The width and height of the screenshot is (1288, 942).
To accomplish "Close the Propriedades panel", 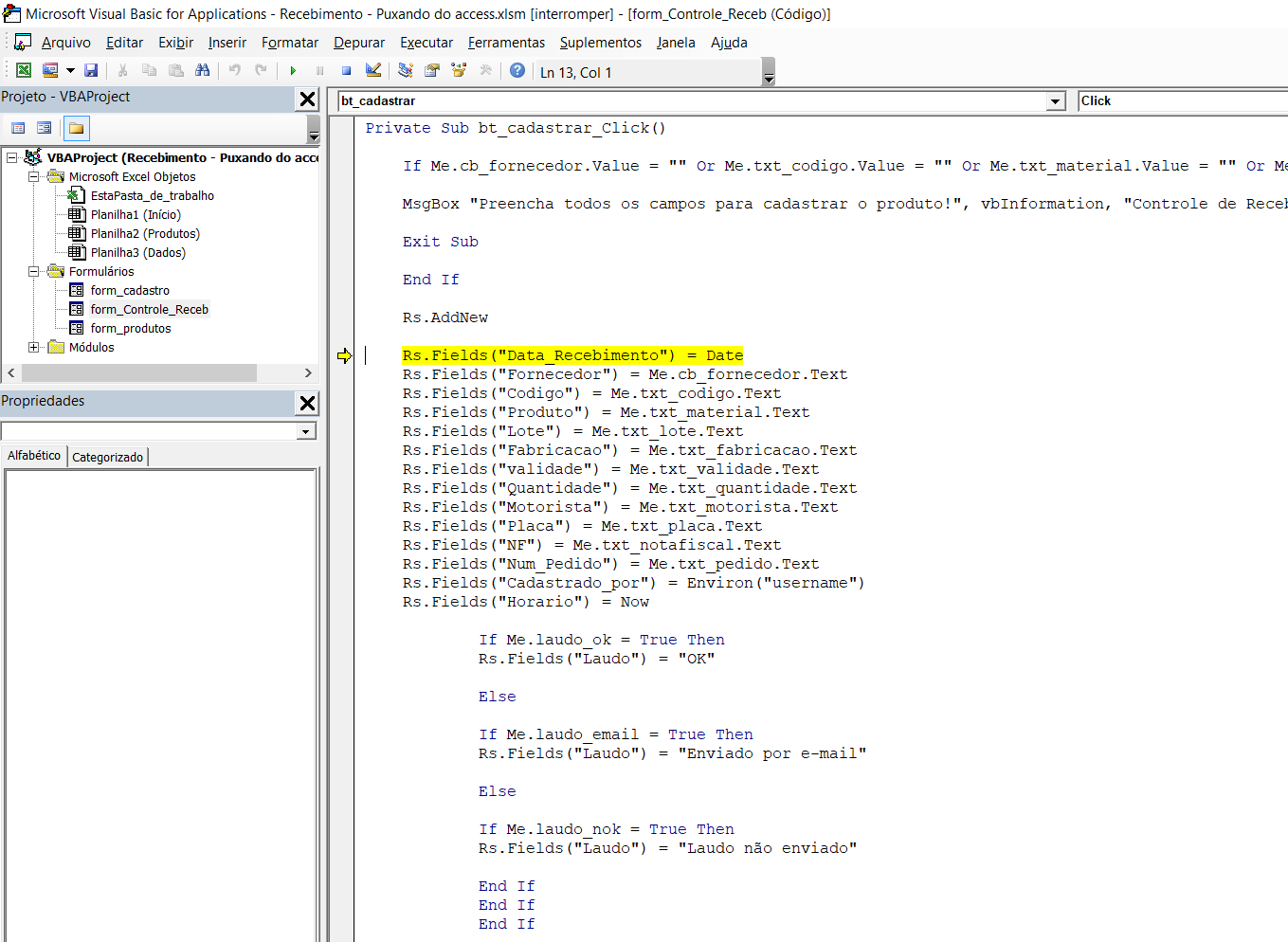I will [x=307, y=403].
